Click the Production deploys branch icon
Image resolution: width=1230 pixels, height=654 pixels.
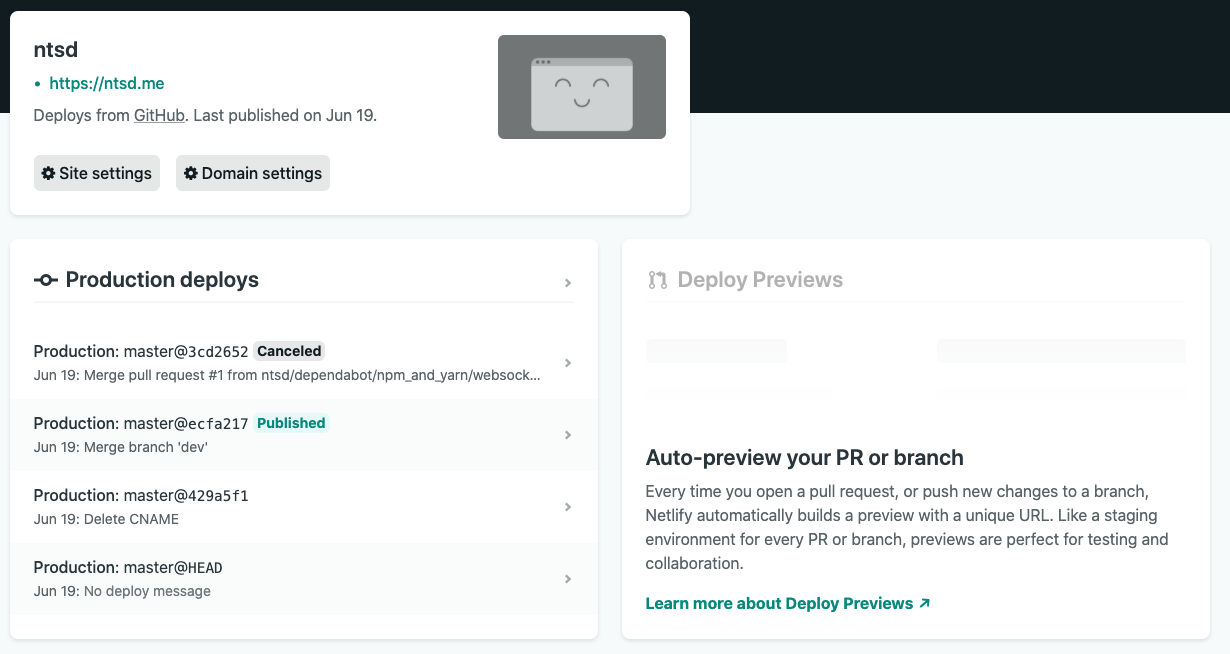click(45, 280)
